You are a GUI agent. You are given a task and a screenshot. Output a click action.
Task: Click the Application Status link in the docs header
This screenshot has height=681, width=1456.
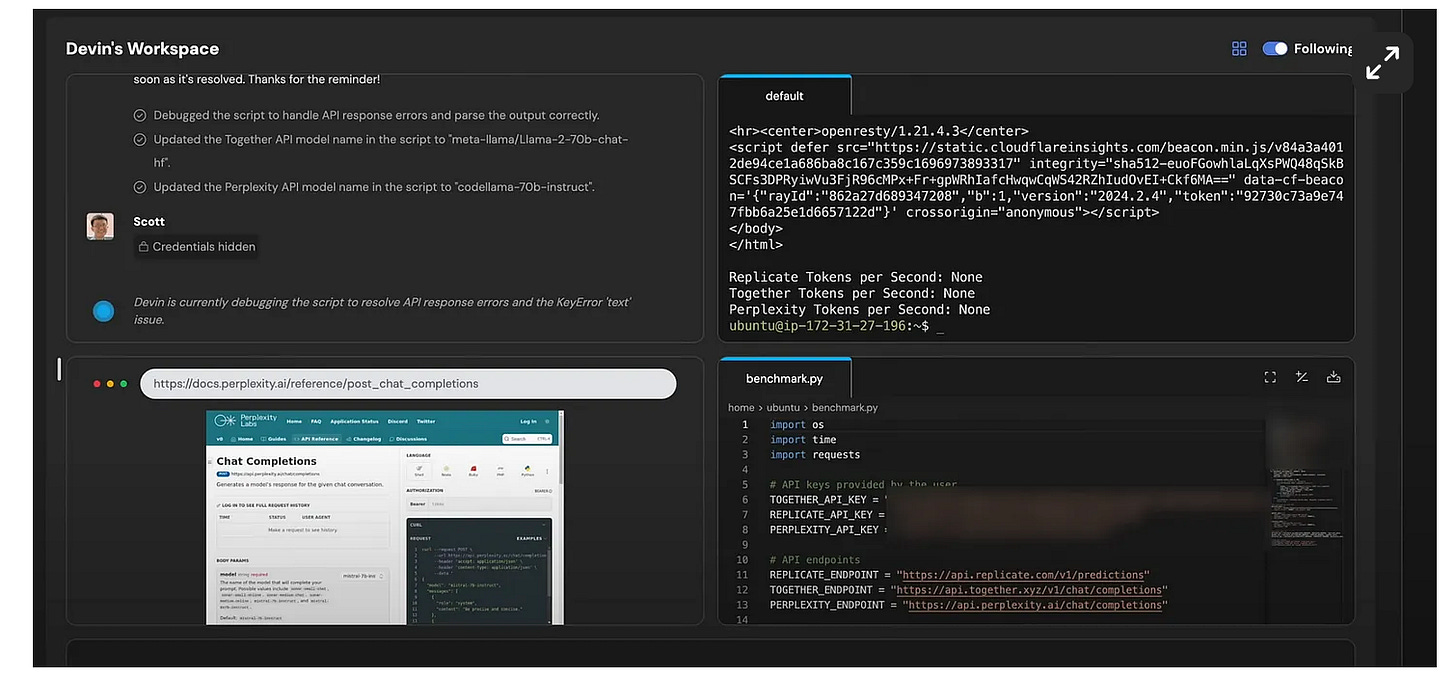click(354, 421)
